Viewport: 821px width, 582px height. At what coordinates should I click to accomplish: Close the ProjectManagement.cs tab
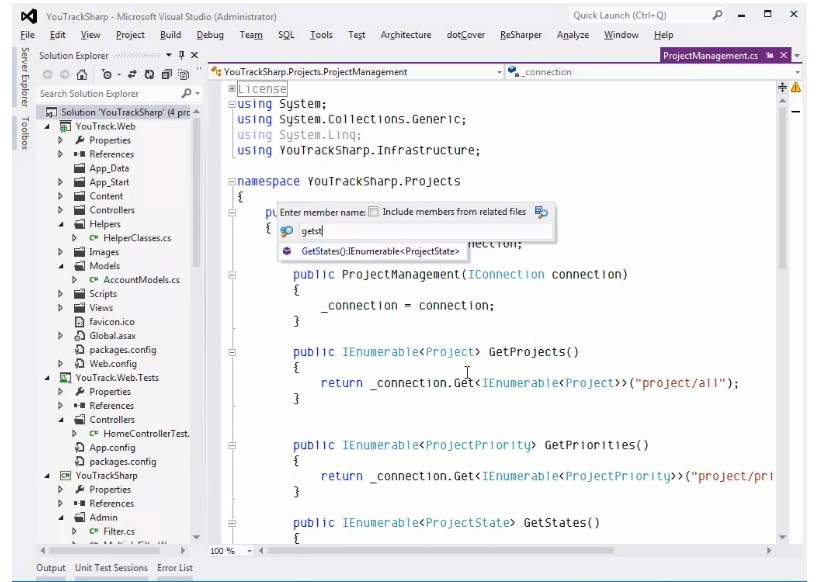784,55
